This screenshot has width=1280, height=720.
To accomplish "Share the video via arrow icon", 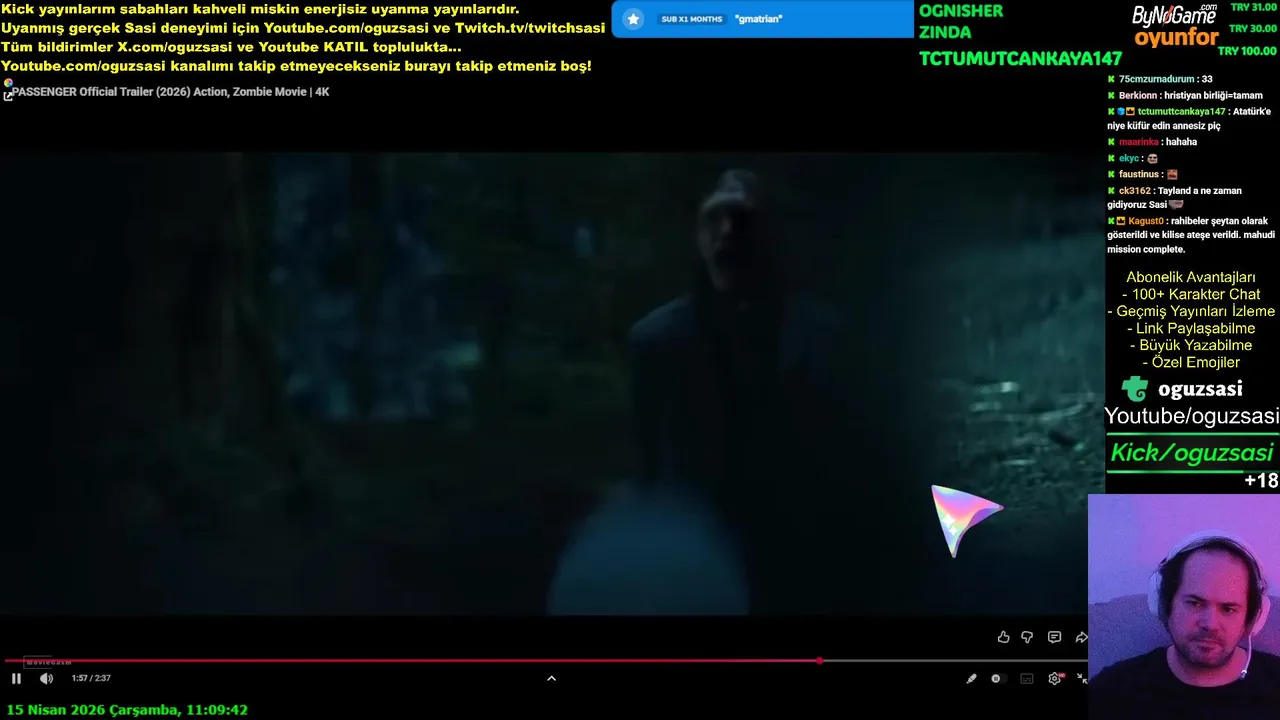I will pyautogui.click(x=1081, y=637).
